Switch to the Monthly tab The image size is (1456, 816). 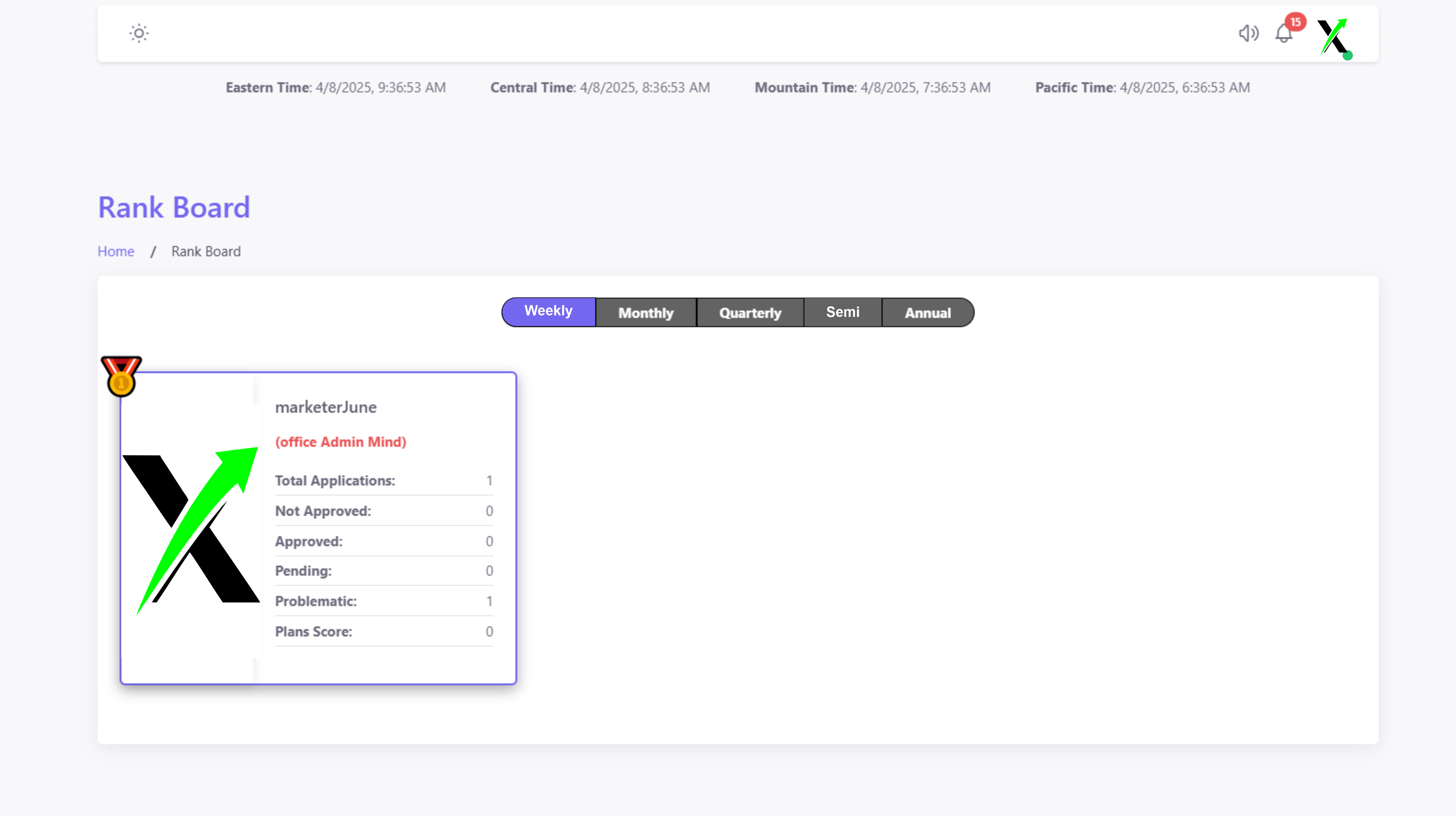[646, 313]
